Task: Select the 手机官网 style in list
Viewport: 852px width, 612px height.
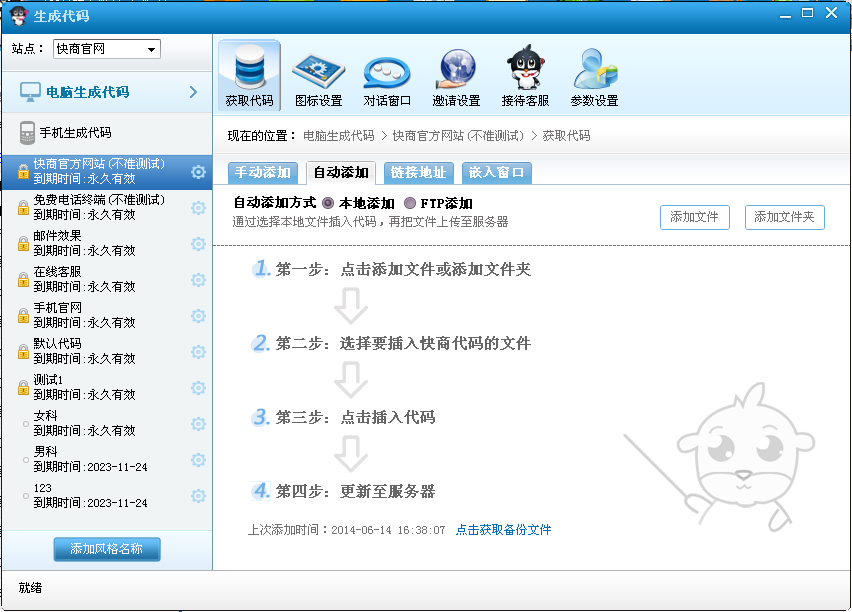Action: pos(58,308)
